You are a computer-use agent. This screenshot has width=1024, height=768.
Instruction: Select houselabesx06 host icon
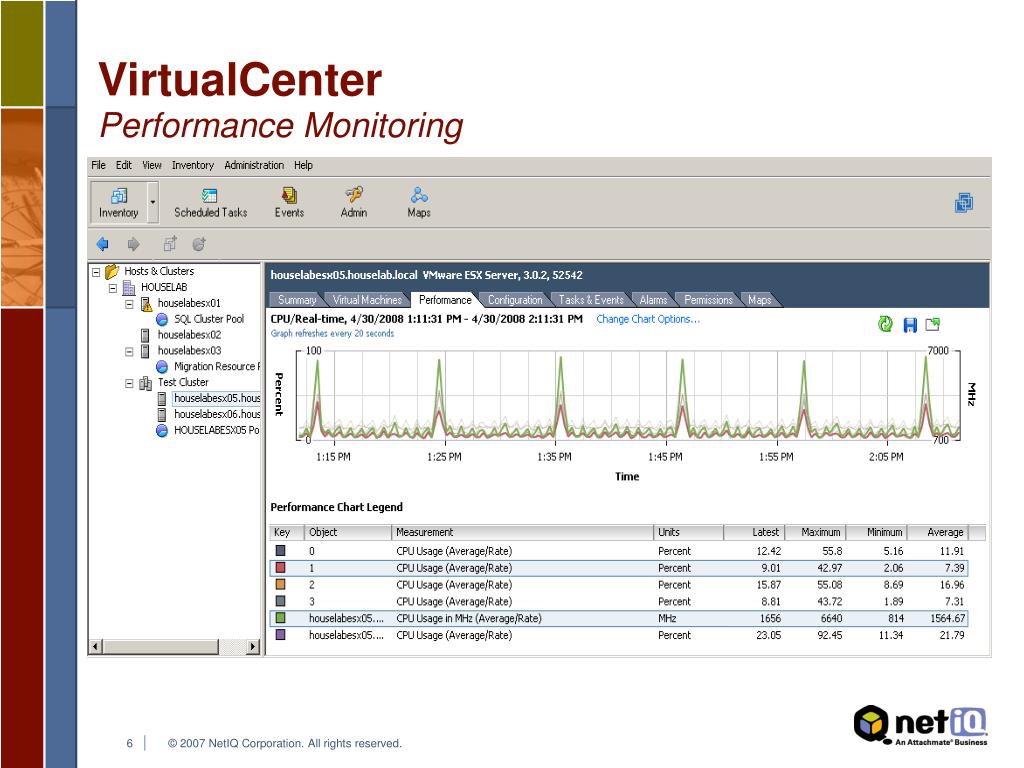coord(162,415)
